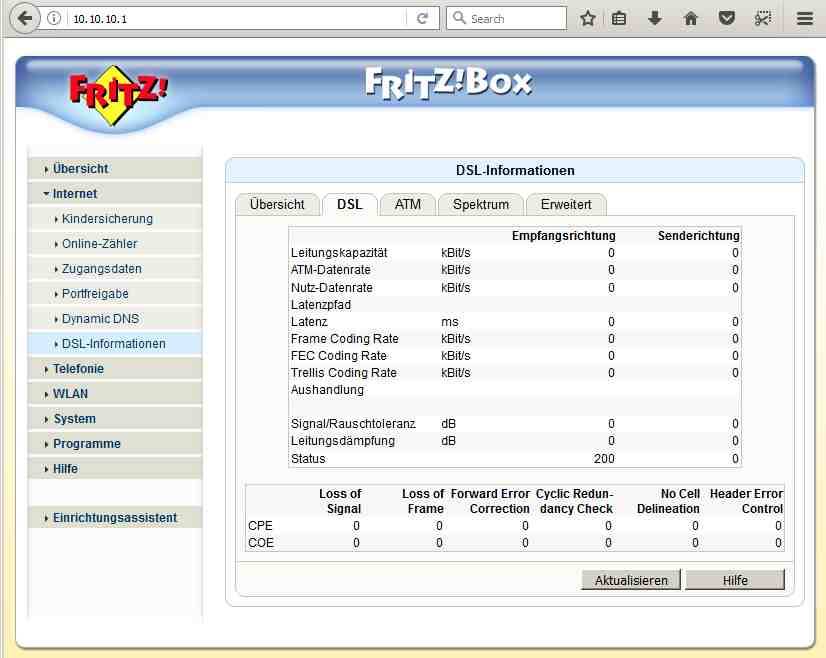Select DSL-Informationen in the sidebar
The image size is (826, 658).
pos(115,343)
